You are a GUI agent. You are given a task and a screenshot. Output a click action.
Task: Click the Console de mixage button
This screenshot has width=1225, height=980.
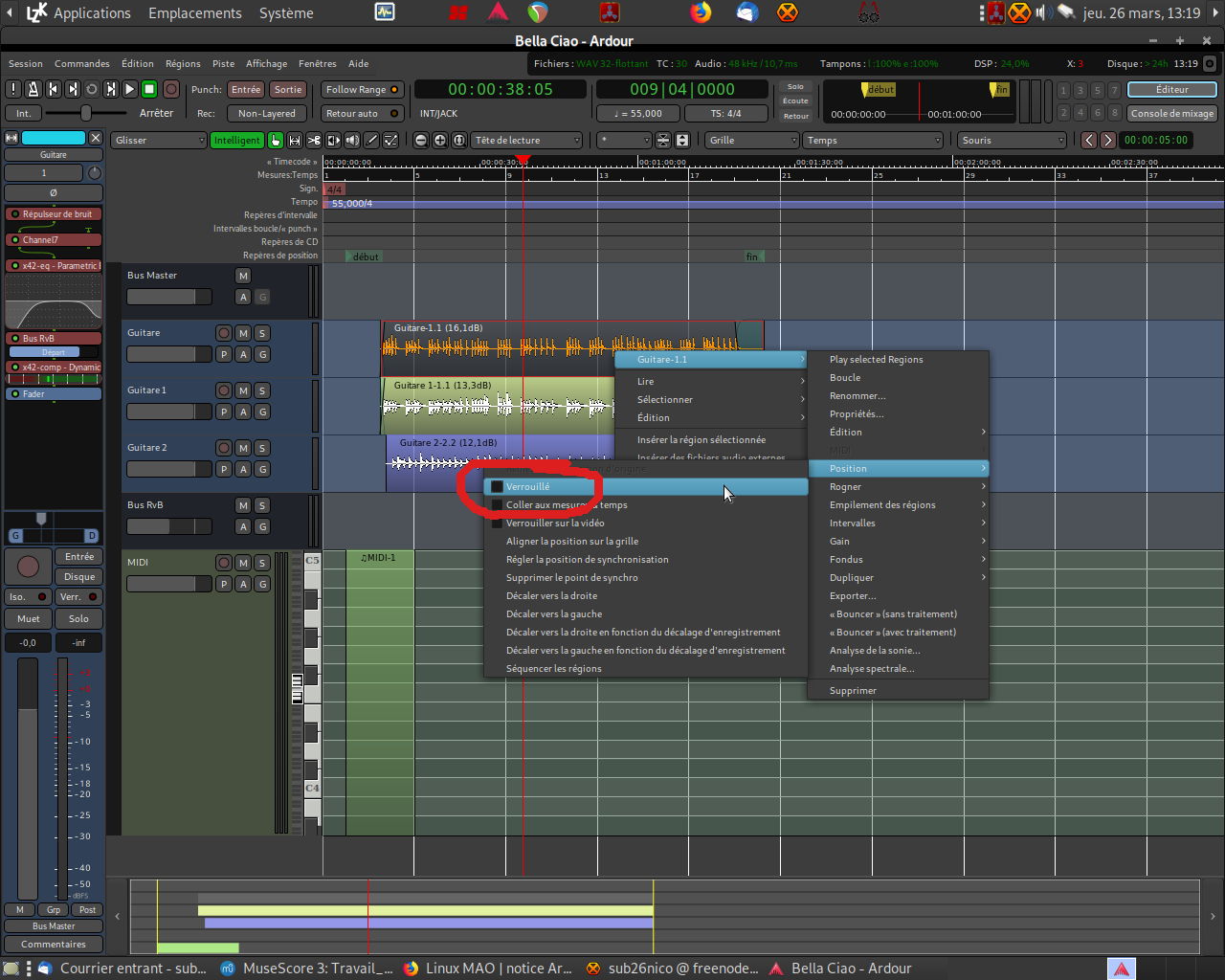click(1172, 113)
